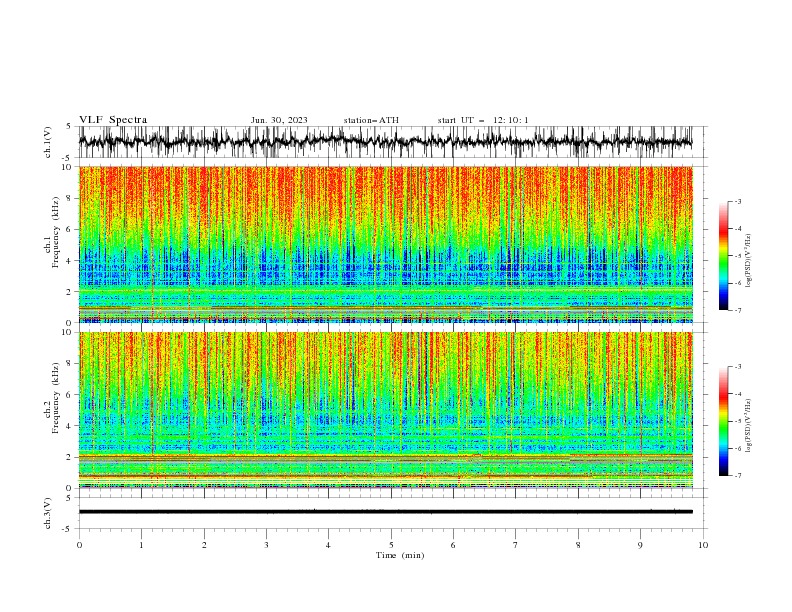Image resolution: width=792 pixels, height=612 pixels.
Task: Click ch.1 frequency tick label '8'
Action: 70,198
